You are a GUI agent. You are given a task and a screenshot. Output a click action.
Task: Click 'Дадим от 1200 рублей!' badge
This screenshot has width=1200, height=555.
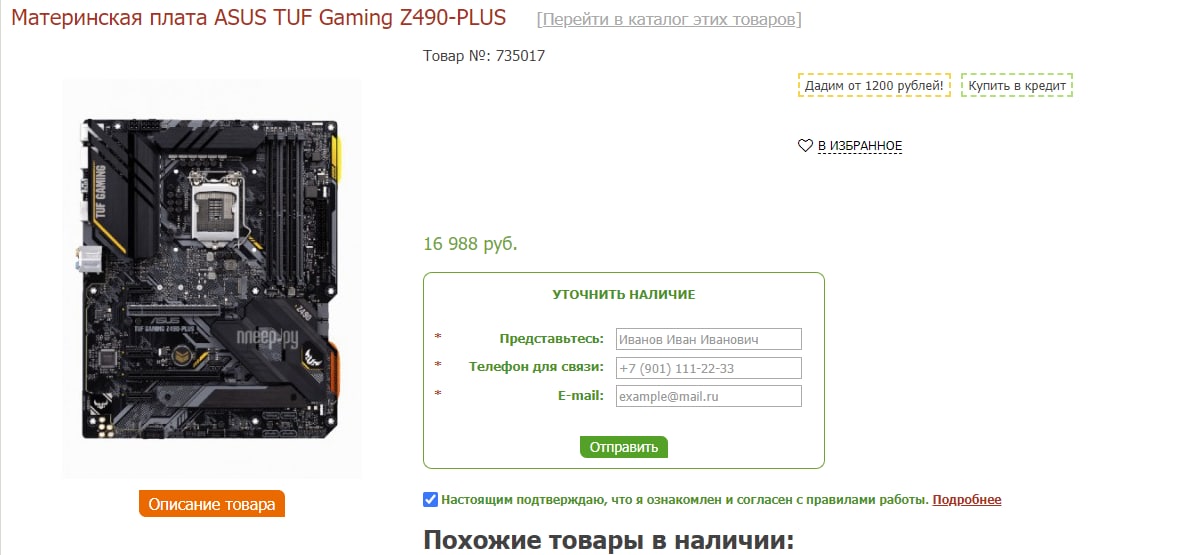(x=874, y=85)
